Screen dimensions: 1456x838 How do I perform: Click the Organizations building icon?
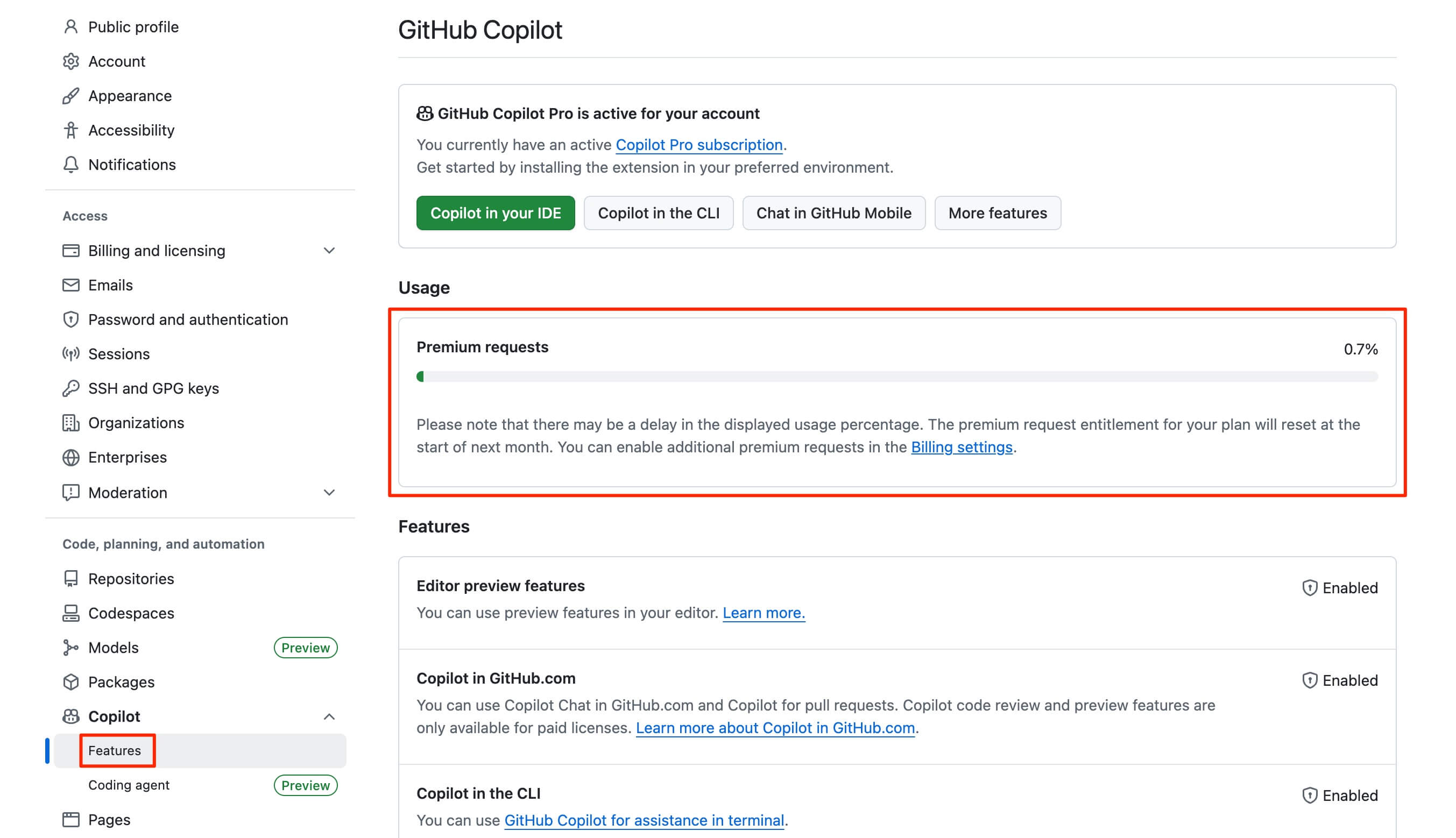tap(71, 423)
